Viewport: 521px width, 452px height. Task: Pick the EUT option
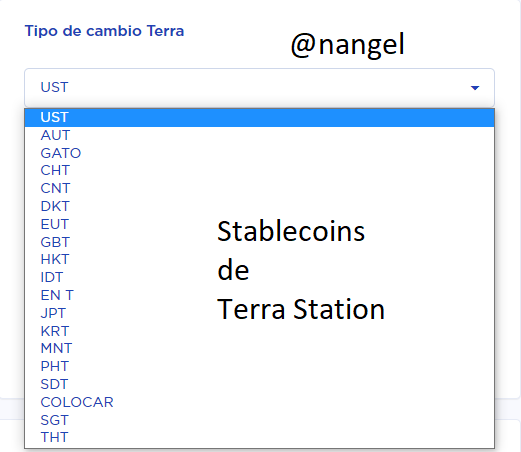coord(259,224)
